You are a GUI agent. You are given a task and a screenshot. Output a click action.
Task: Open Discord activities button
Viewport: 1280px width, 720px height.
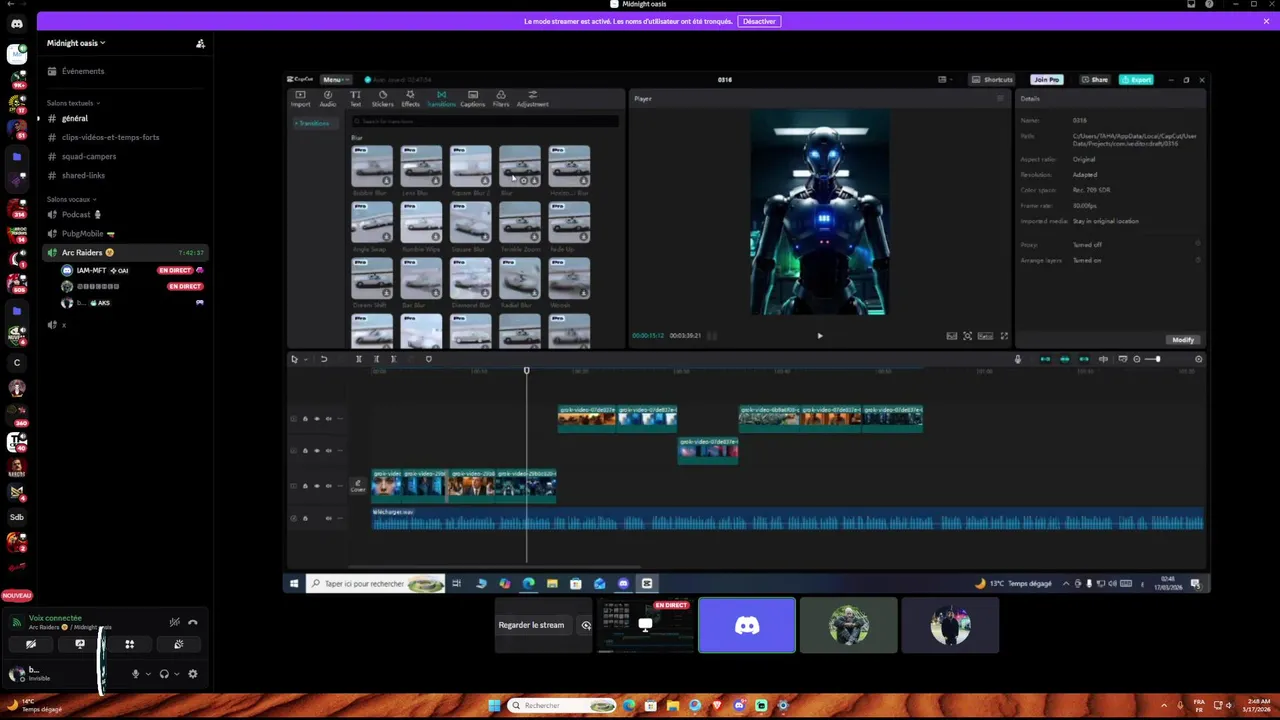(x=129, y=644)
